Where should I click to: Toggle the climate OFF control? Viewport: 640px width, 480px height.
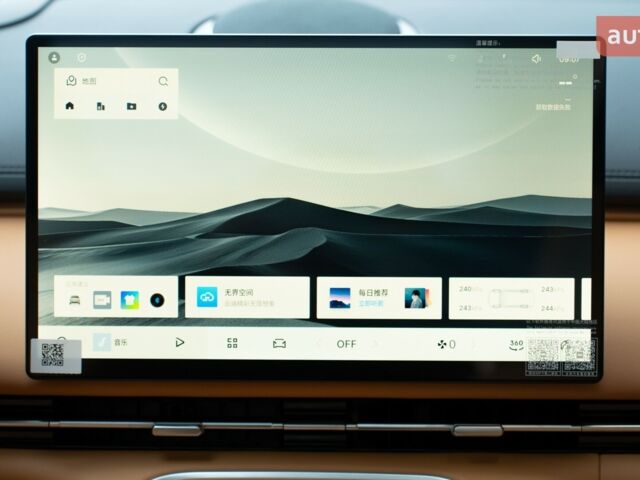346,344
